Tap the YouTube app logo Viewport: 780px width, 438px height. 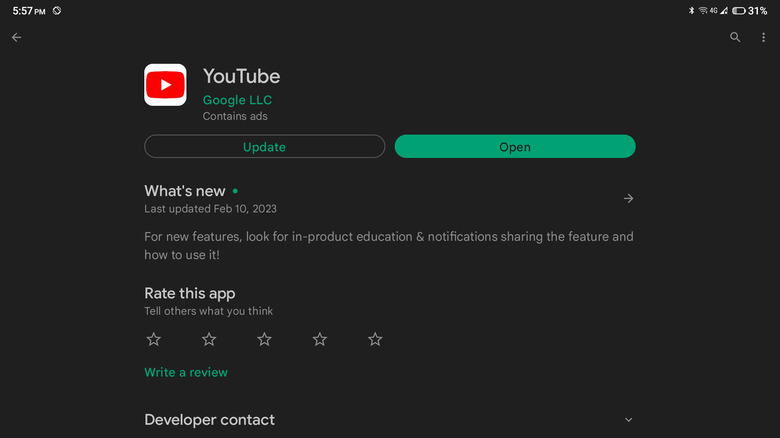tap(165, 85)
